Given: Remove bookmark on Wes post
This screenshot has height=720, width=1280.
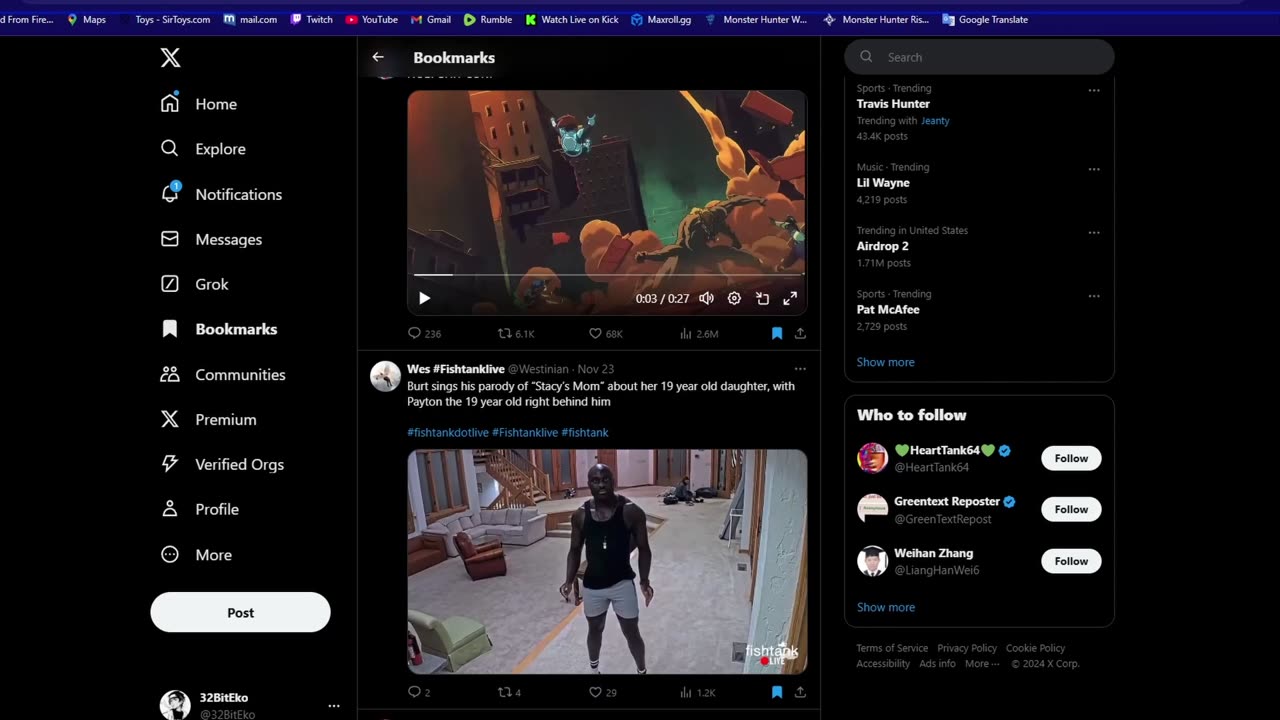Looking at the screenshot, I should click(x=777, y=692).
